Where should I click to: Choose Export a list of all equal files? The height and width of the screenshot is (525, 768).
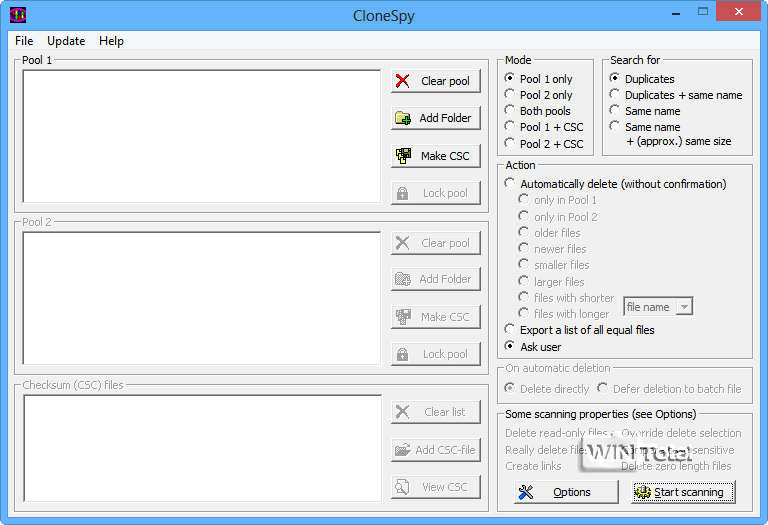pyautogui.click(x=579, y=330)
